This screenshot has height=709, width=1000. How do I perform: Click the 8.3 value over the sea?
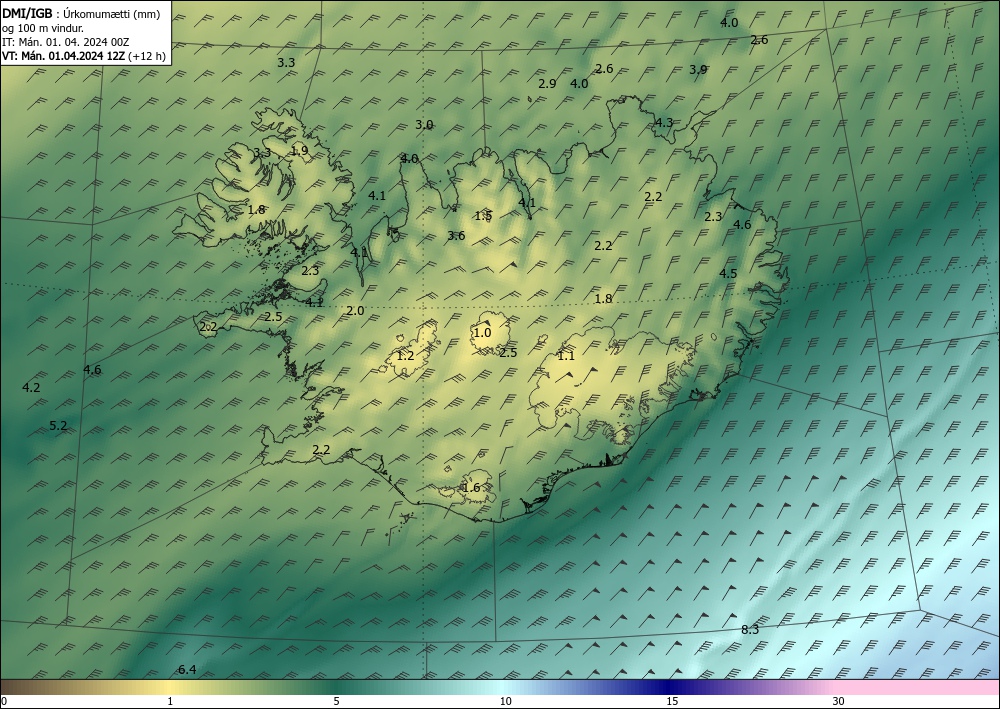(x=750, y=630)
